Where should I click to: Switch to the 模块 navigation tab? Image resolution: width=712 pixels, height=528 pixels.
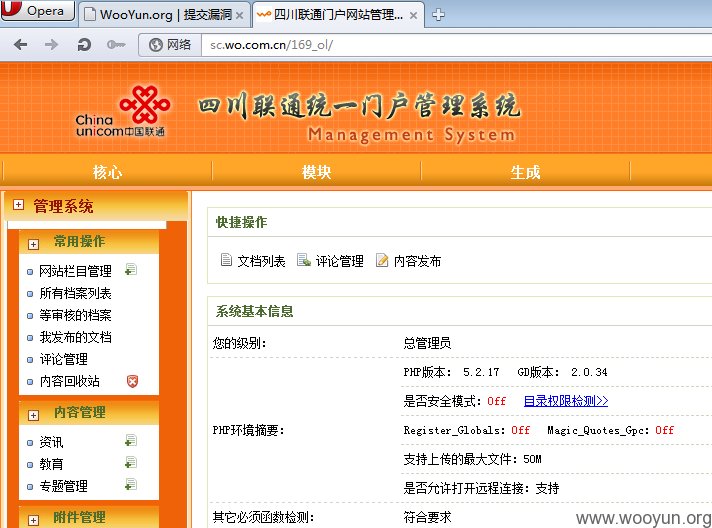tap(316, 172)
